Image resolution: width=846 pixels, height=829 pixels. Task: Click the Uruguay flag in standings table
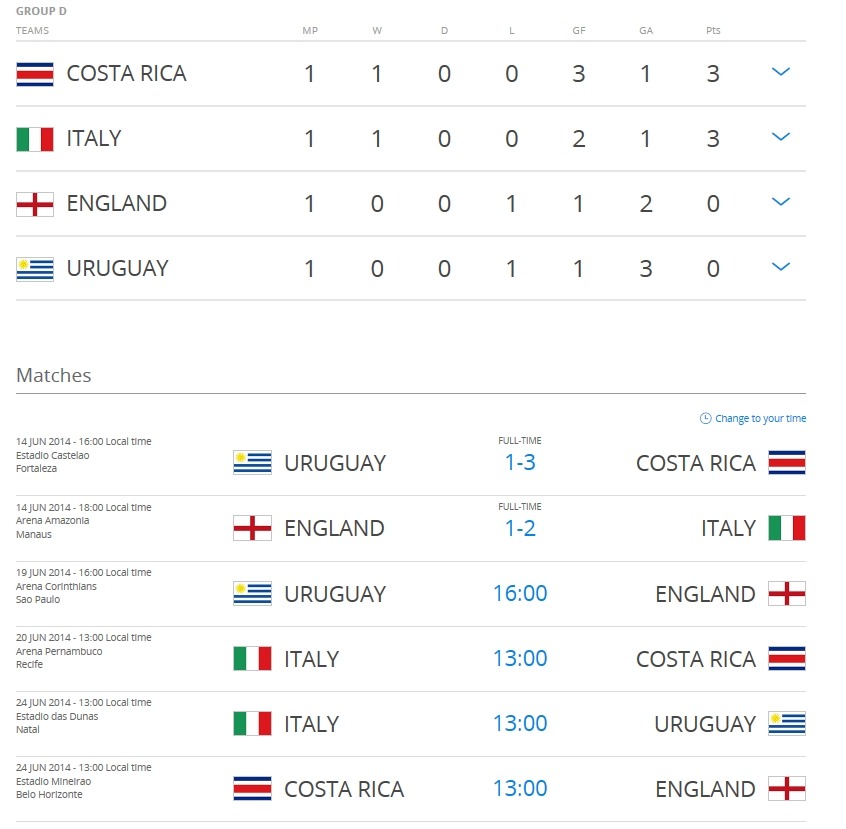[x=35, y=269]
